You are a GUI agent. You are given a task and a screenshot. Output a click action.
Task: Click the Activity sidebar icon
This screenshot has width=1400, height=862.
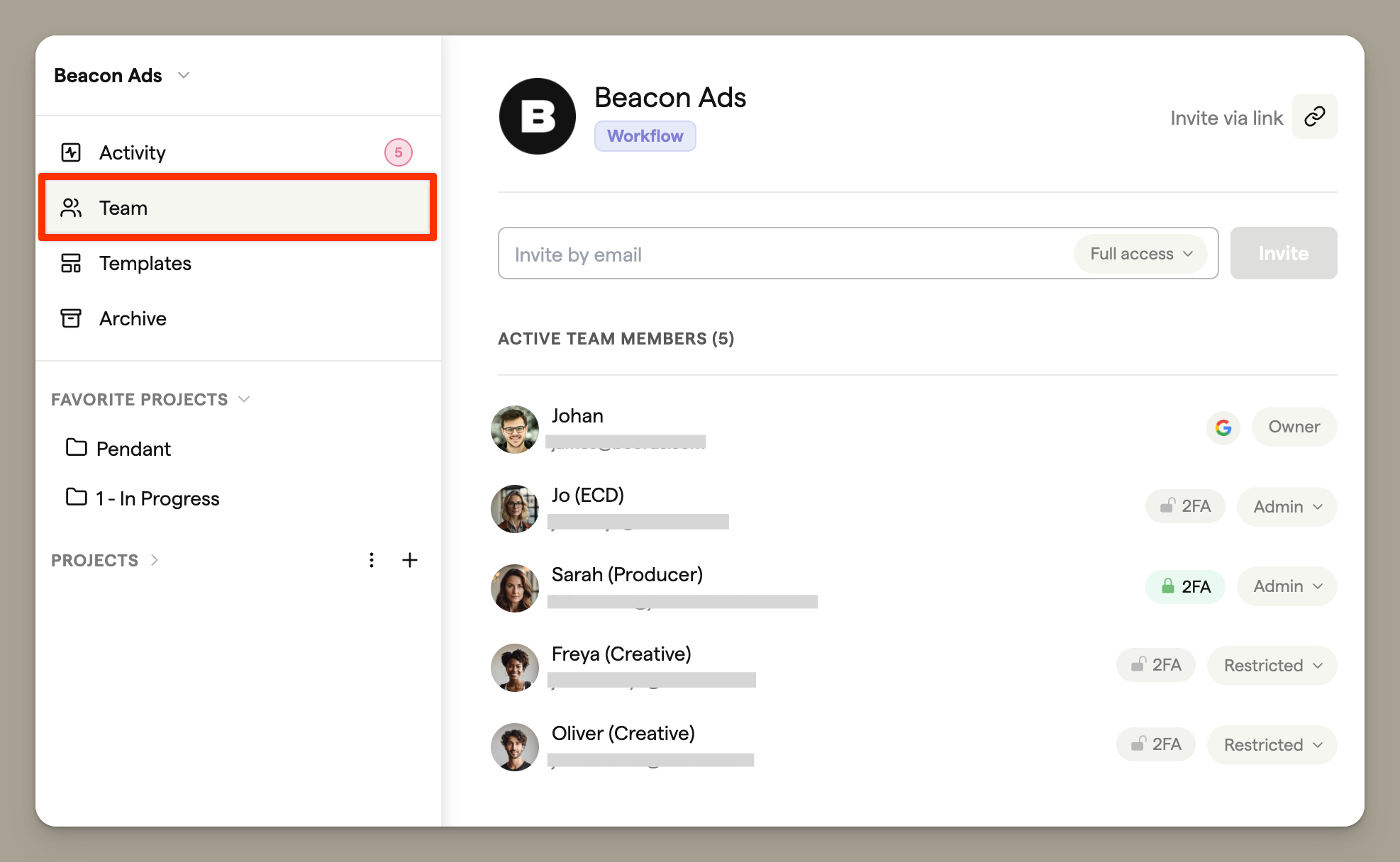click(71, 152)
